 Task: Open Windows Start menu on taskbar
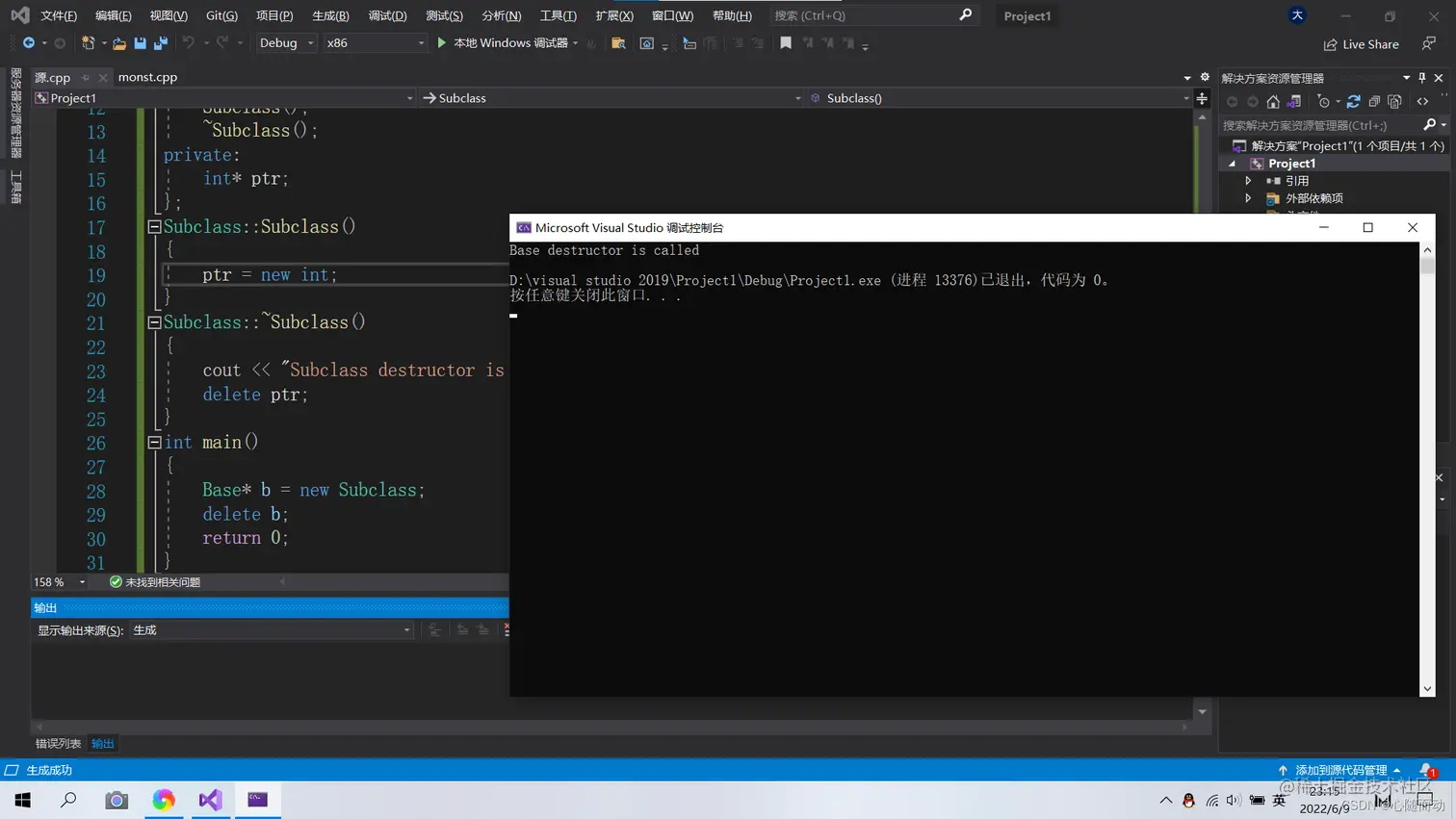23,800
